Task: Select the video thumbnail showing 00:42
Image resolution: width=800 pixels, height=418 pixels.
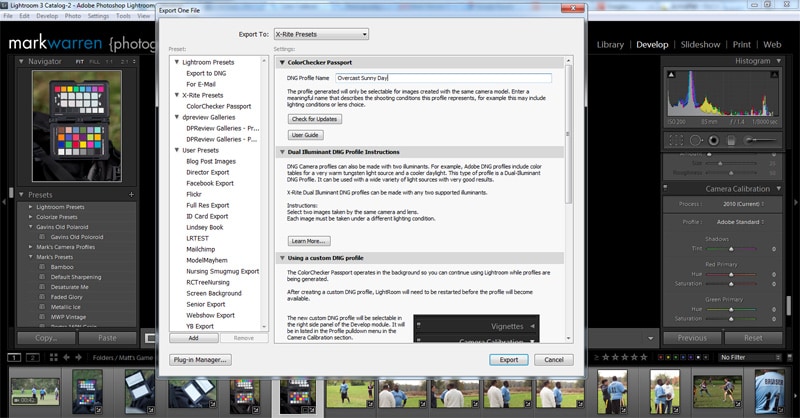Action: (x=35, y=391)
